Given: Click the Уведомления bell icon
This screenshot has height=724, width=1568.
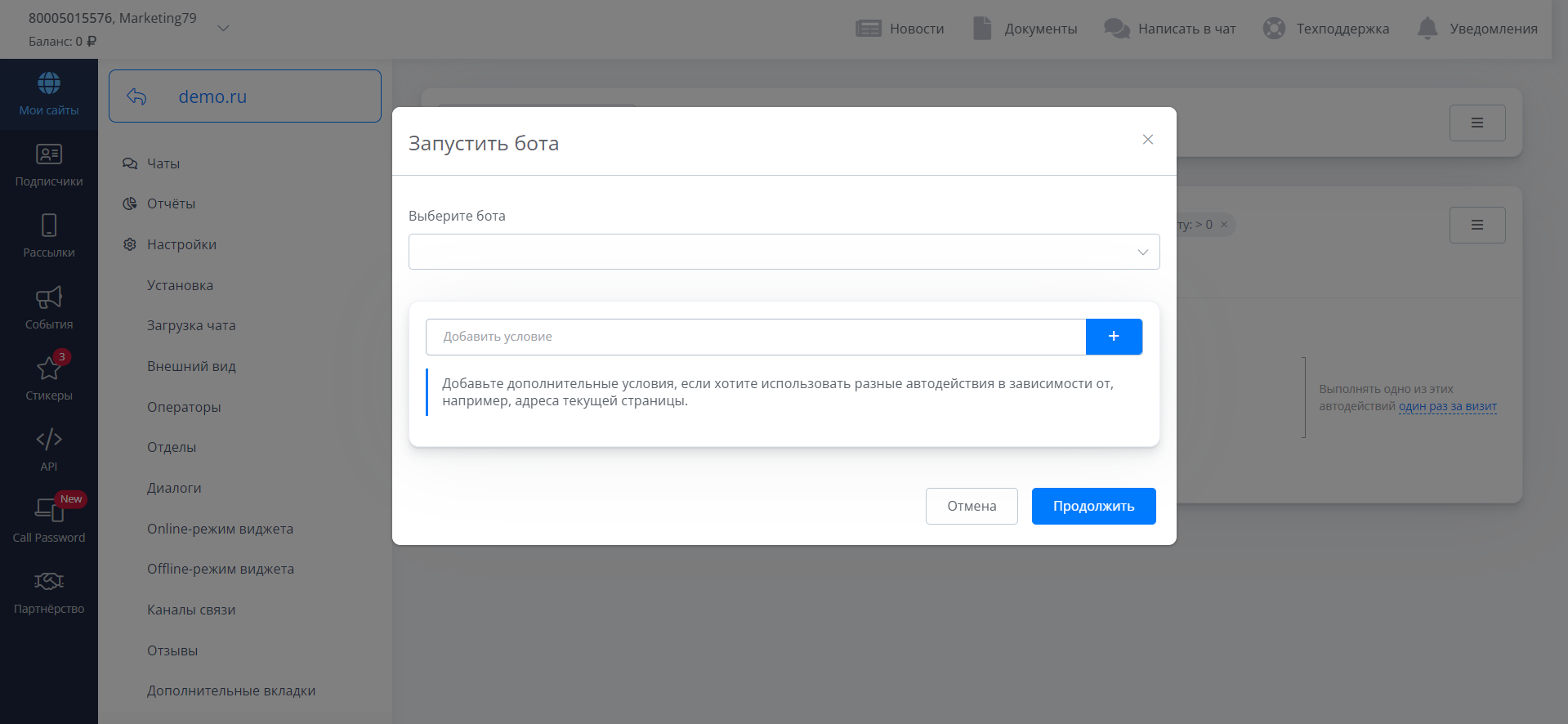Looking at the screenshot, I should coord(1427,29).
